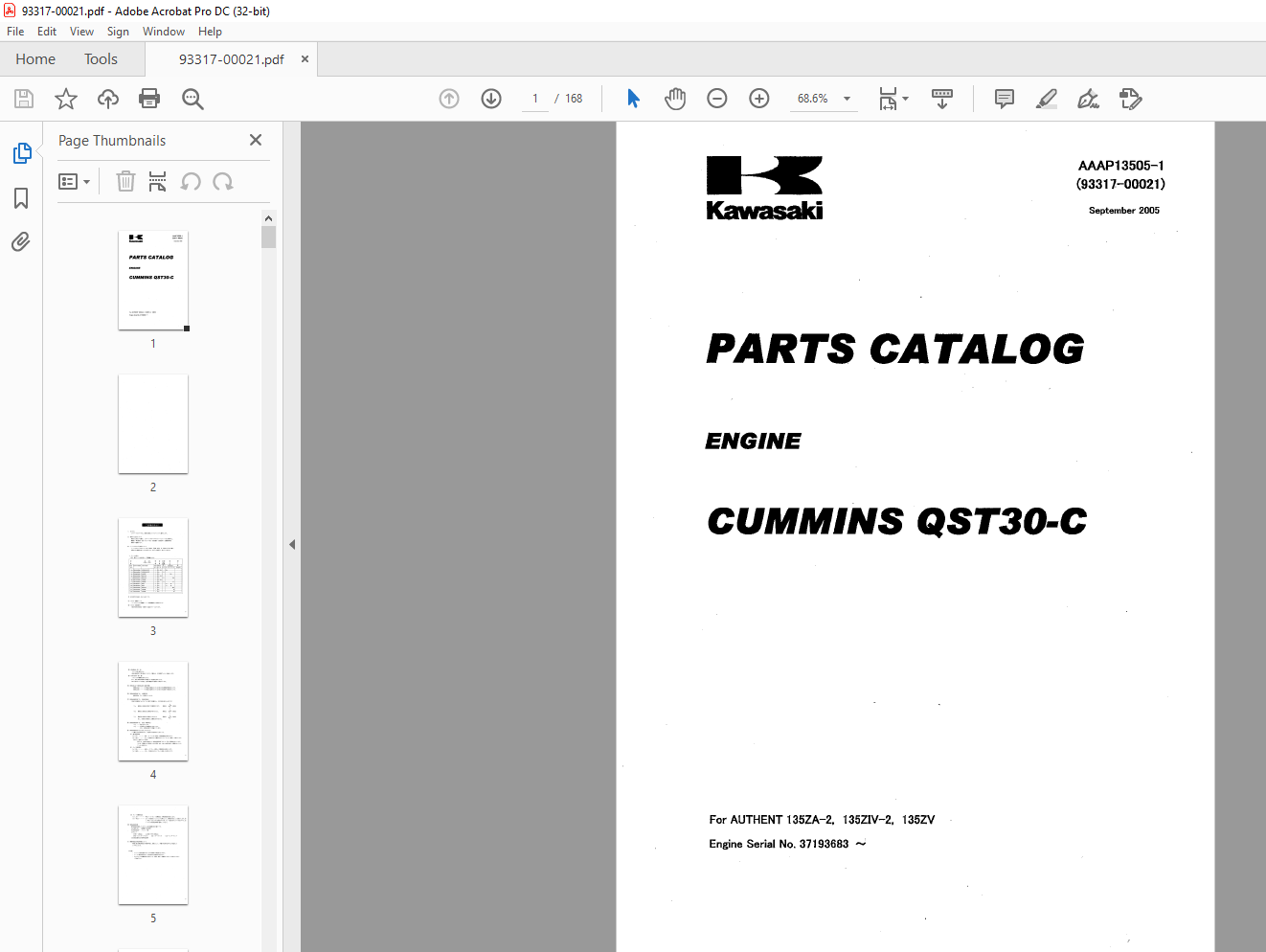The image size is (1266, 952).
Task: Rotate page clockwise
Action: [223, 181]
